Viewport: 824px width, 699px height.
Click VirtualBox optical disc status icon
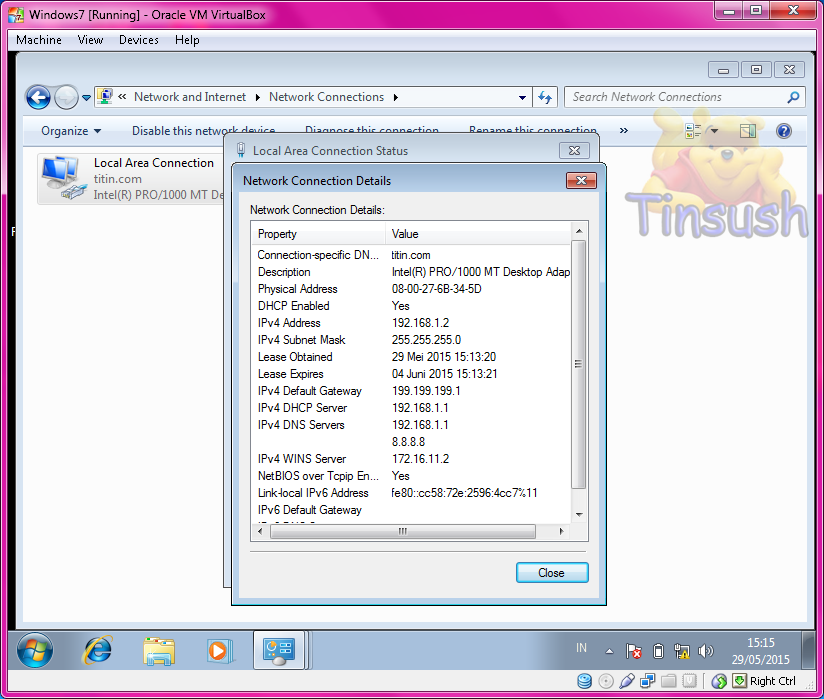click(x=606, y=682)
